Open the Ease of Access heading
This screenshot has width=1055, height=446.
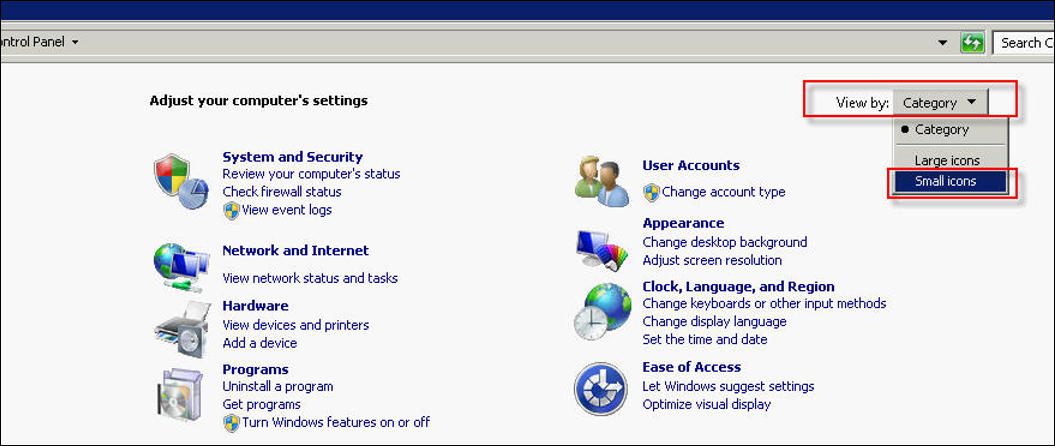(692, 367)
